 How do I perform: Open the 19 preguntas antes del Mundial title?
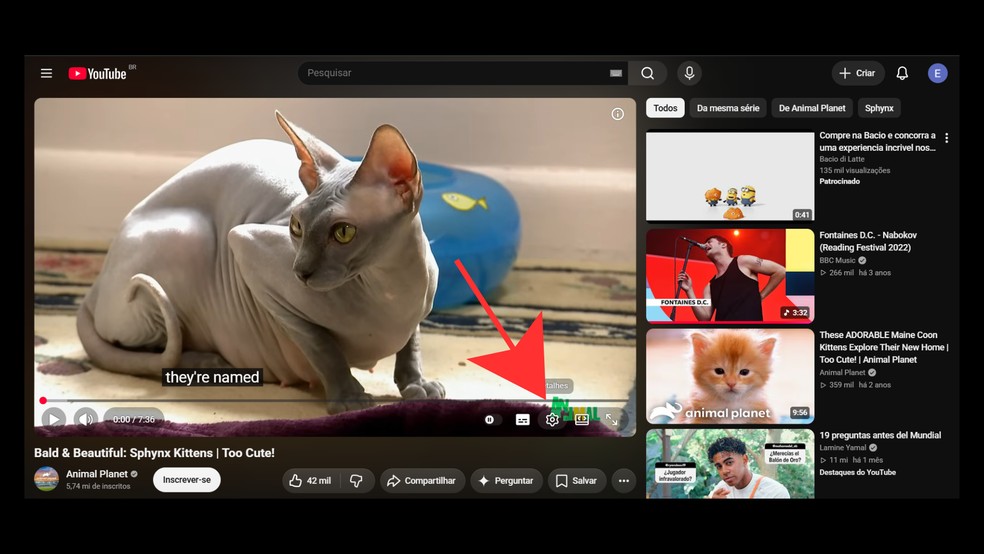click(880, 435)
